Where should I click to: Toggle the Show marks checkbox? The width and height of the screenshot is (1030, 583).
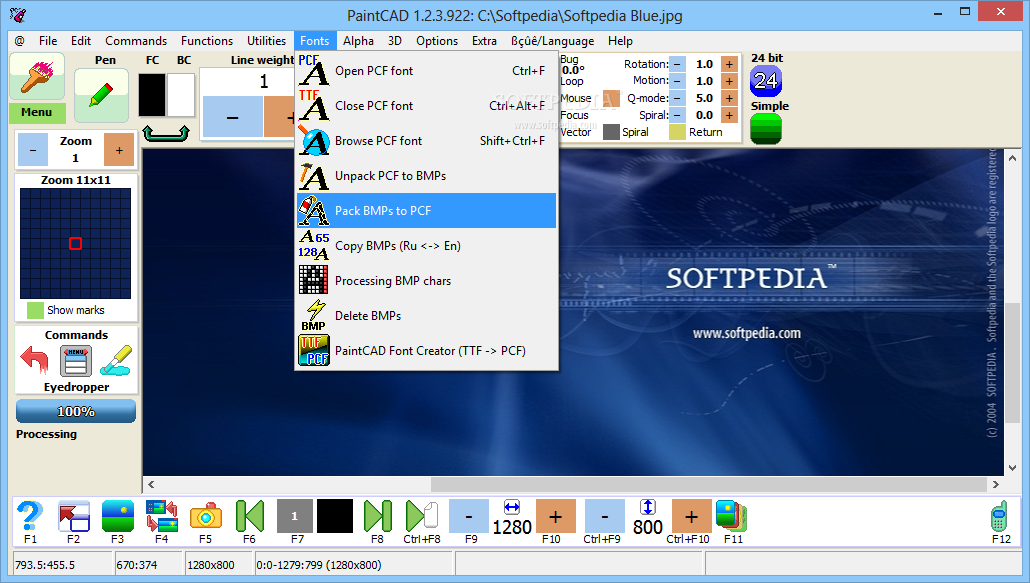click(x=35, y=310)
